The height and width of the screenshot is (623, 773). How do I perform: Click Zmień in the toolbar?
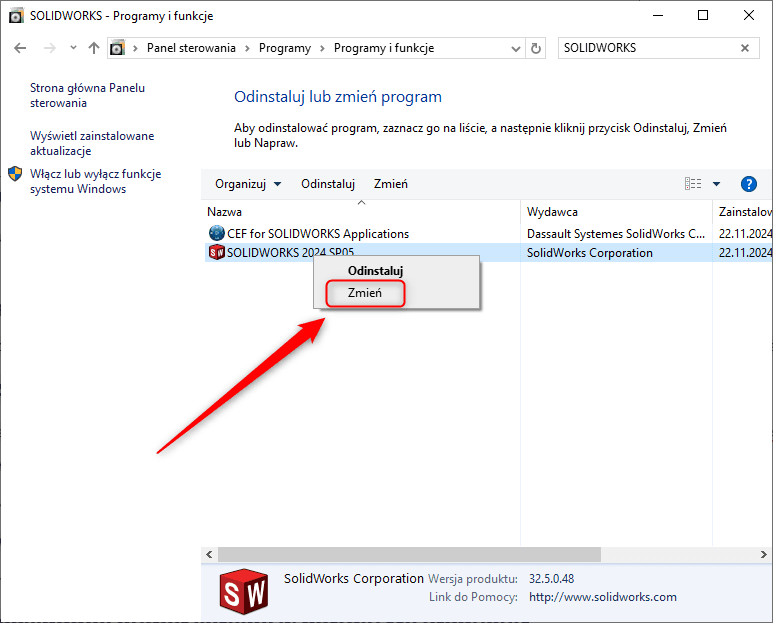(x=390, y=184)
